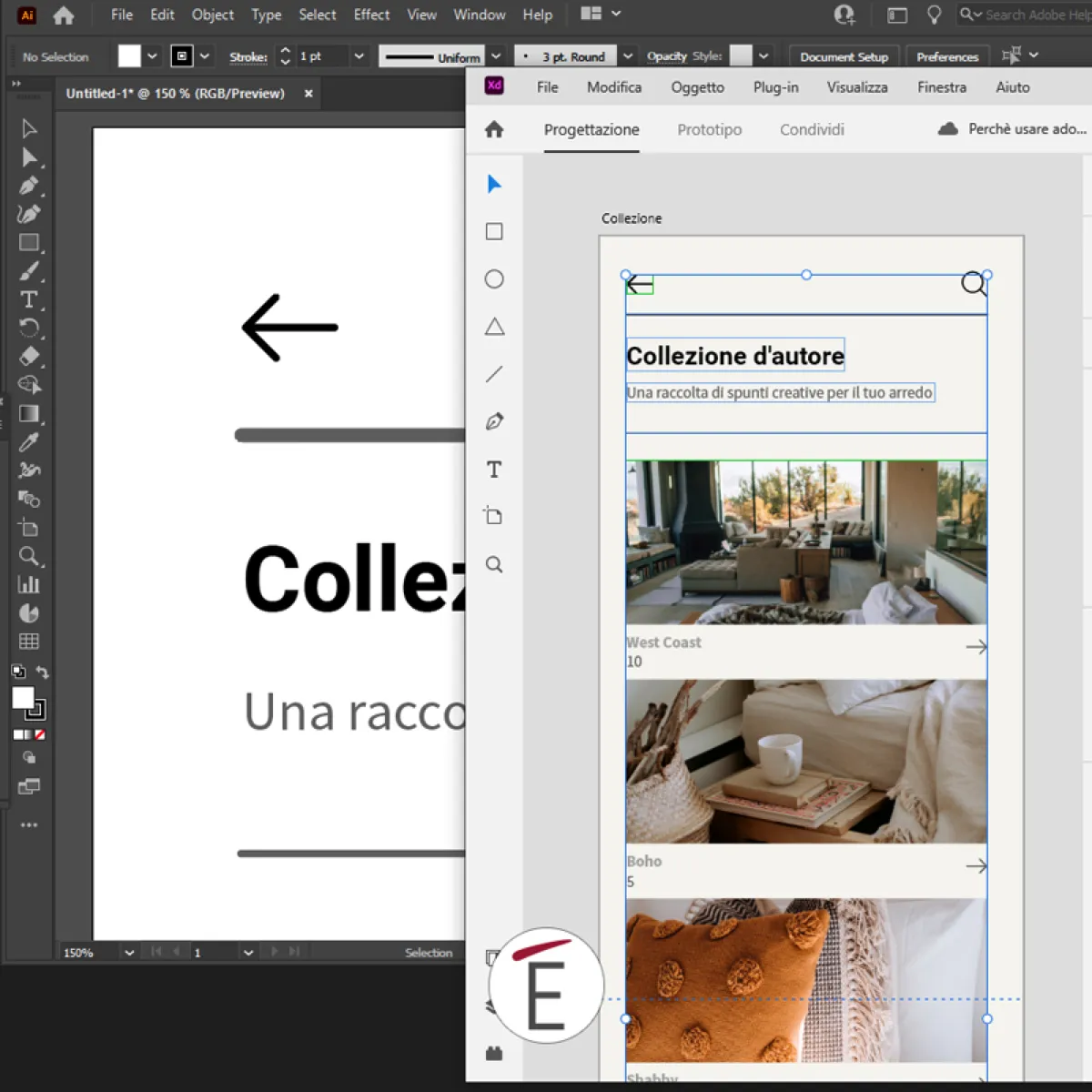This screenshot has width=1092, height=1092.
Task: Click the Document Setup button
Action: click(x=844, y=56)
